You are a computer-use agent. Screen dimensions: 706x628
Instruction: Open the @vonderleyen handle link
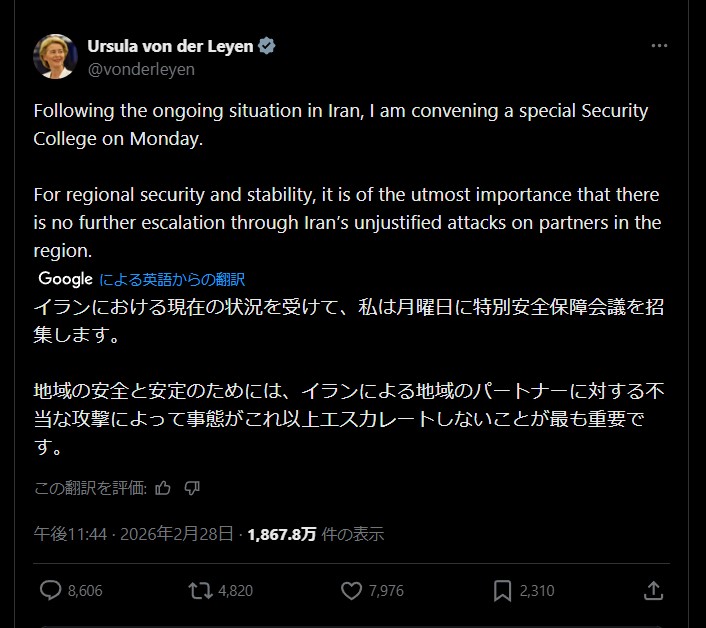coord(141,69)
